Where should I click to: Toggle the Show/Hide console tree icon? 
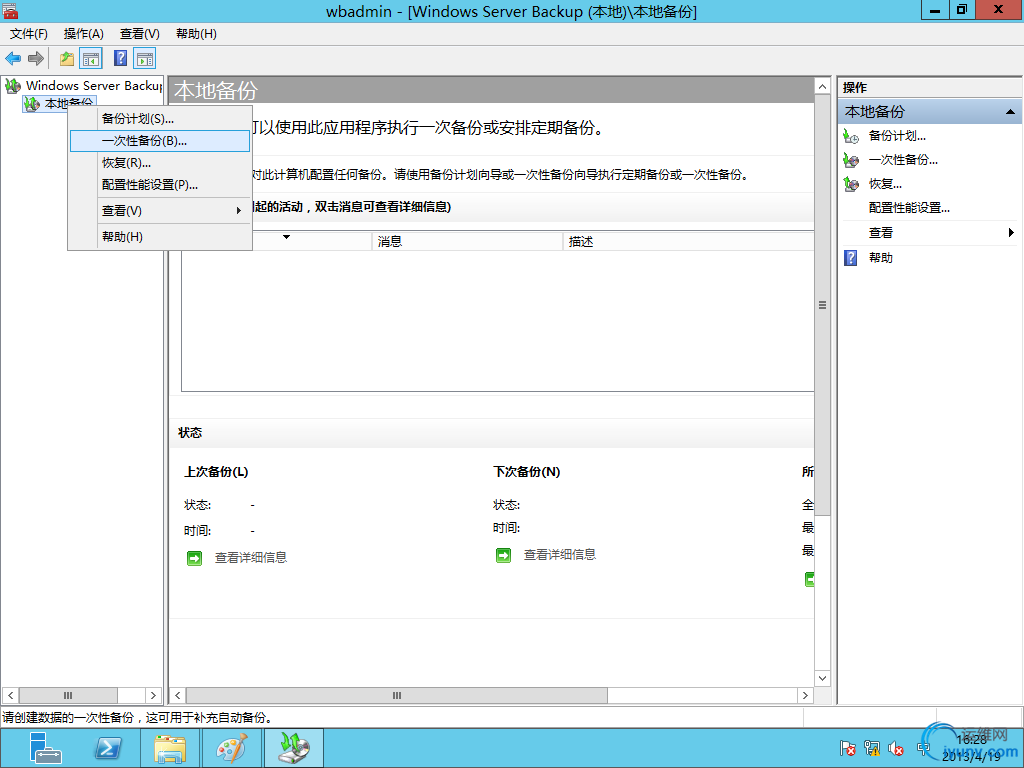click(x=91, y=59)
